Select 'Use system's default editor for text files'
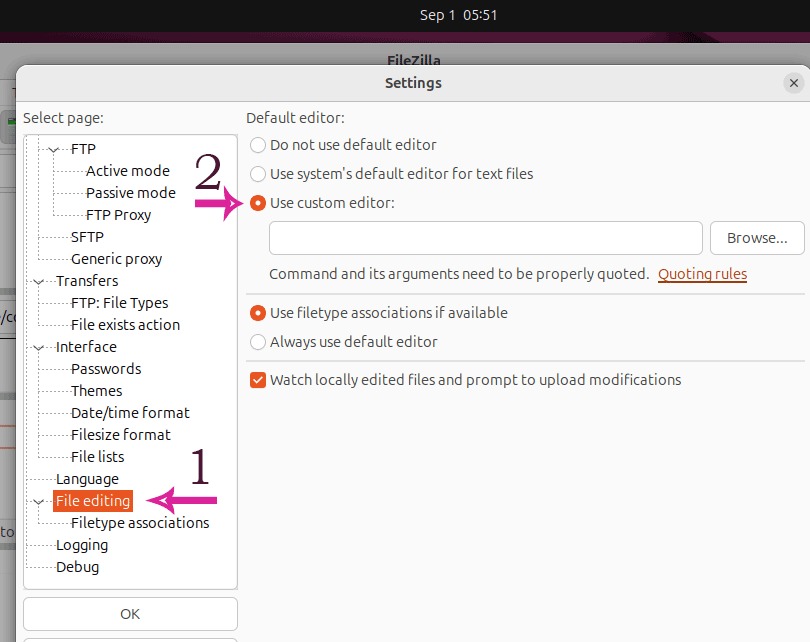The width and height of the screenshot is (810, 642). (258, 174)
